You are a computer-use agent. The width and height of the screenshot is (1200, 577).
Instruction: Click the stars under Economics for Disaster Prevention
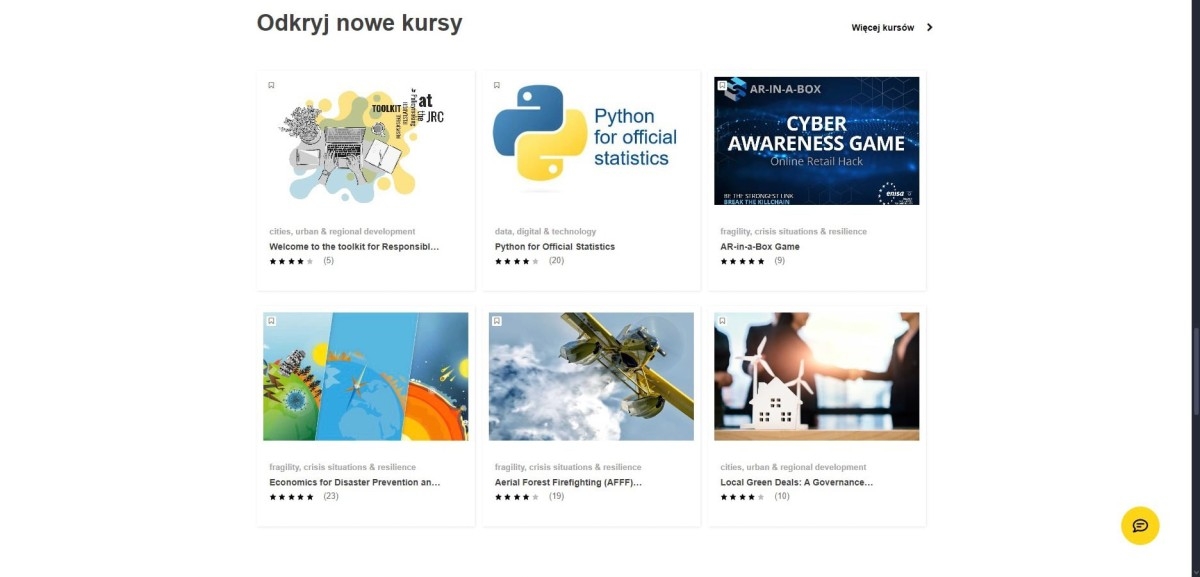coord(291,496)
